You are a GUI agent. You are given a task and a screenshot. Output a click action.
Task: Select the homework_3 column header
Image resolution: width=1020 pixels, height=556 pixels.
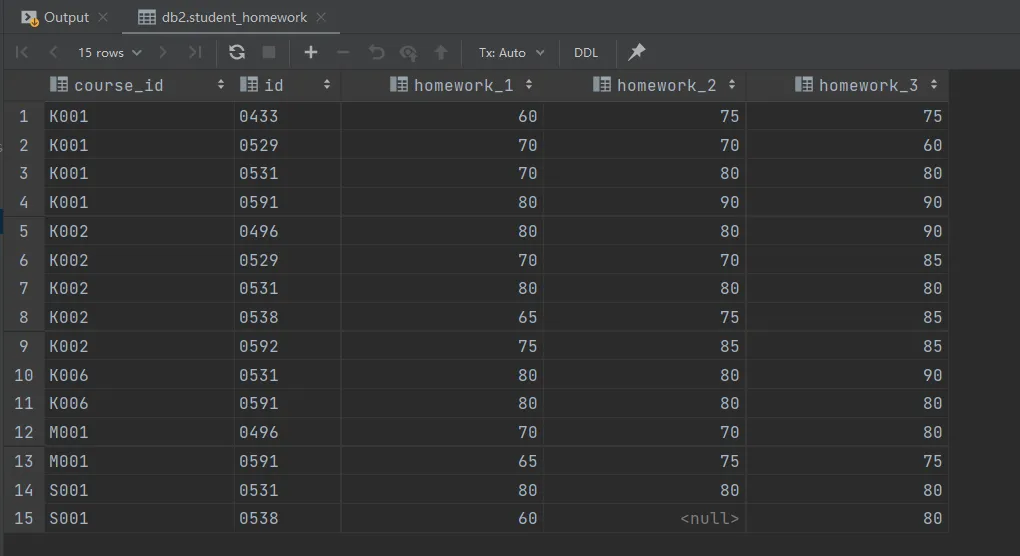(x=848, y=85)
